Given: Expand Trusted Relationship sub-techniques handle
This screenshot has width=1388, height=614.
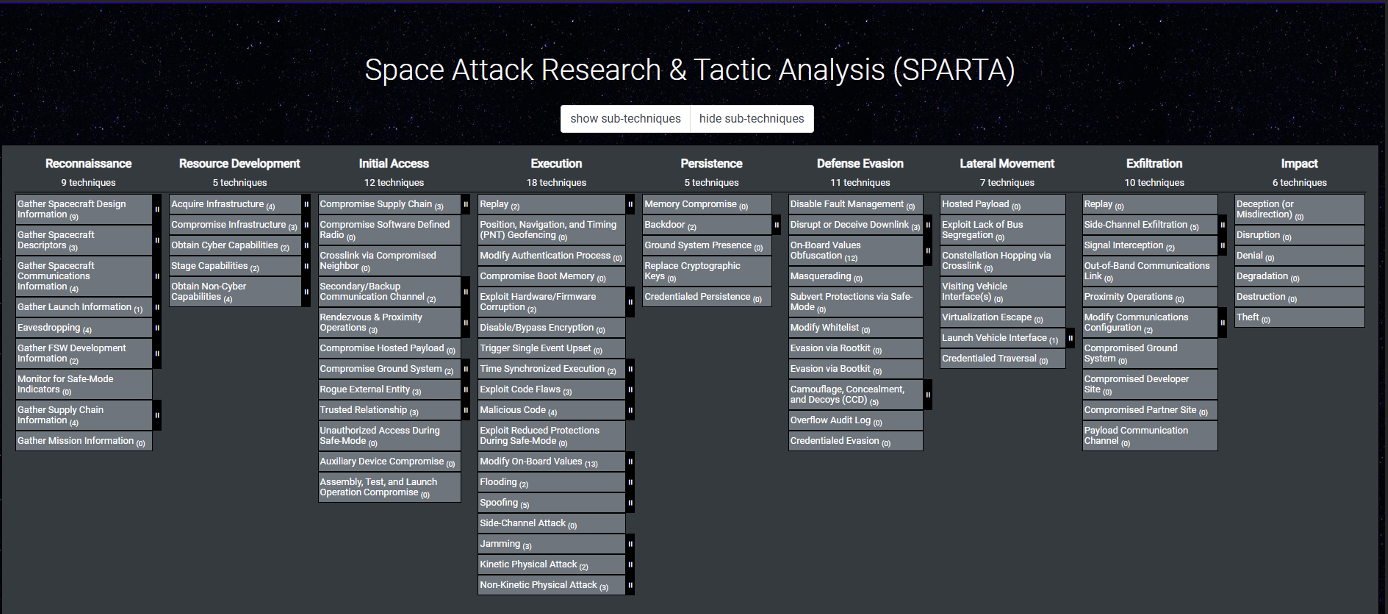Looking at the screenshot, I should coord(465,410).
